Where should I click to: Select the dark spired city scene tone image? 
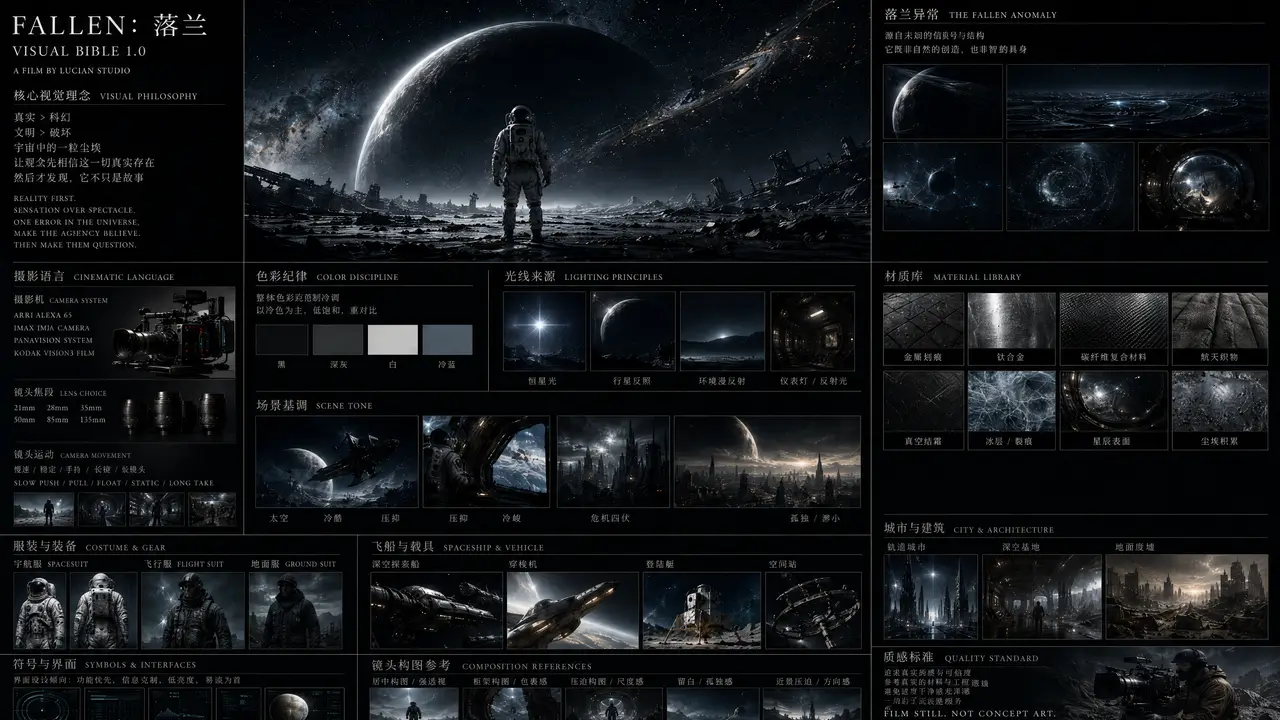[613, 461]
